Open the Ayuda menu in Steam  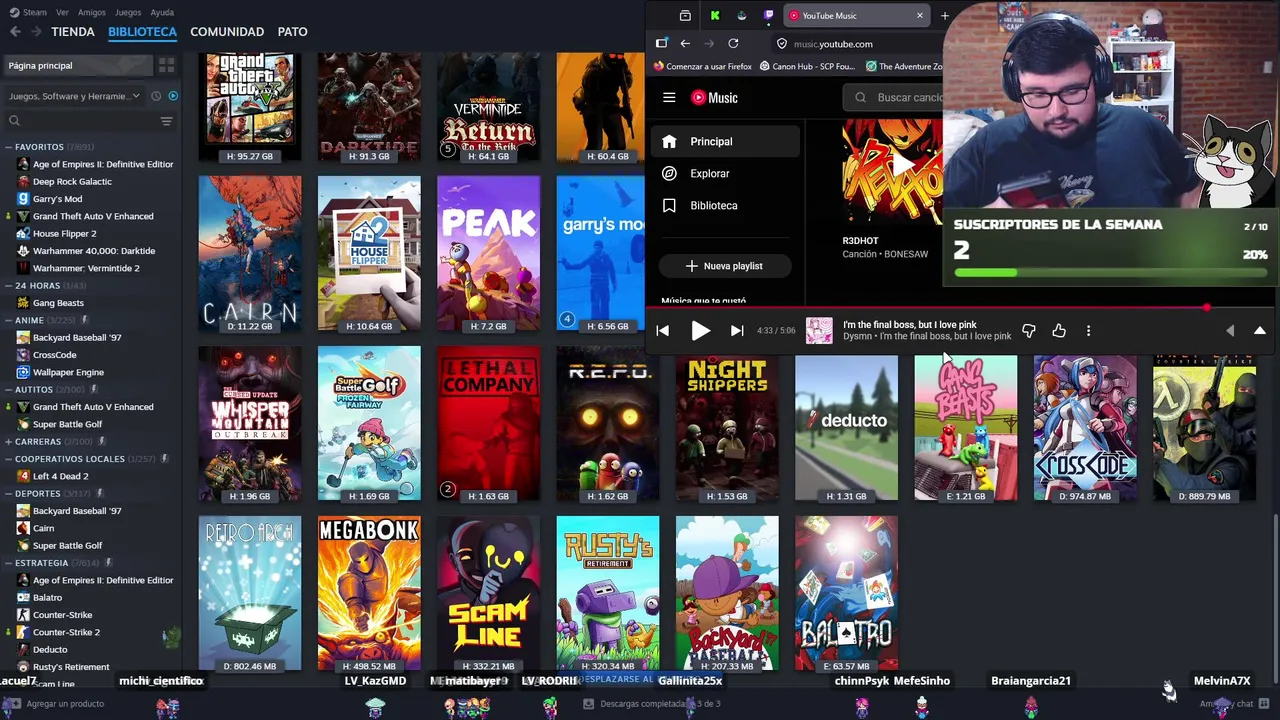[x=162, y=12]
